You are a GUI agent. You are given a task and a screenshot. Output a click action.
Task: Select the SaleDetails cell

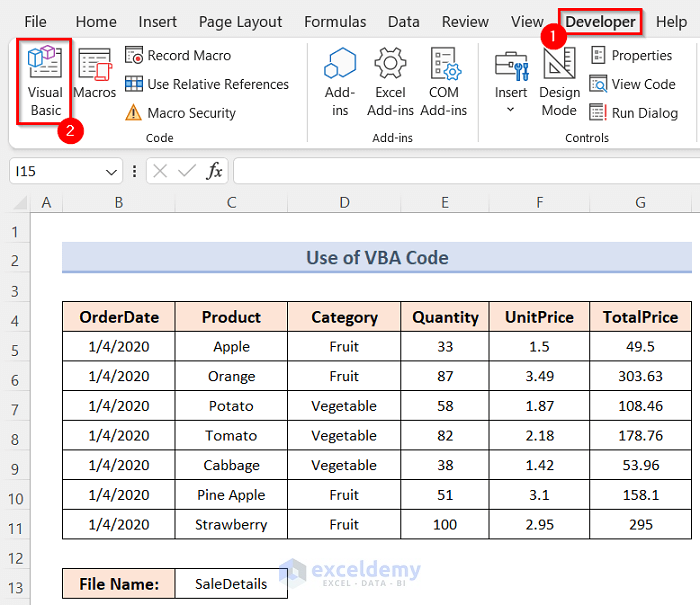click(231, 584)
